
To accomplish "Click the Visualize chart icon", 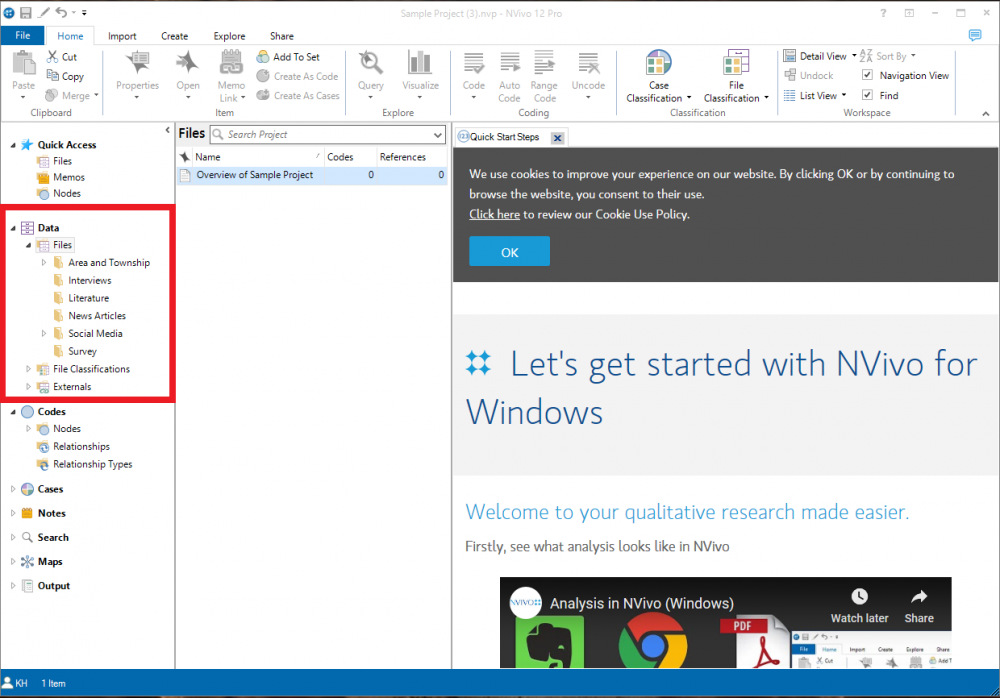I will pyautogui.click(x=420, y=63).
